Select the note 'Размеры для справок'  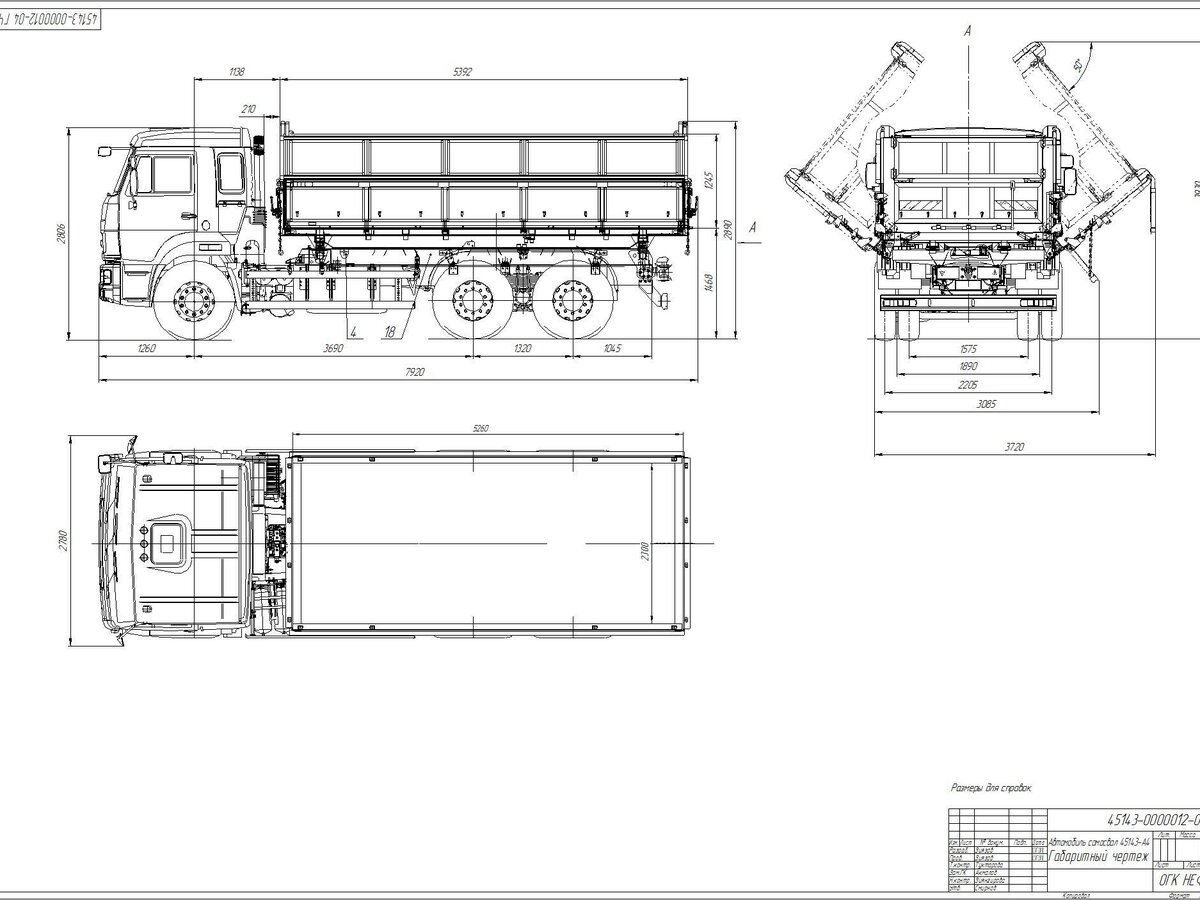[x=990, y=788]
